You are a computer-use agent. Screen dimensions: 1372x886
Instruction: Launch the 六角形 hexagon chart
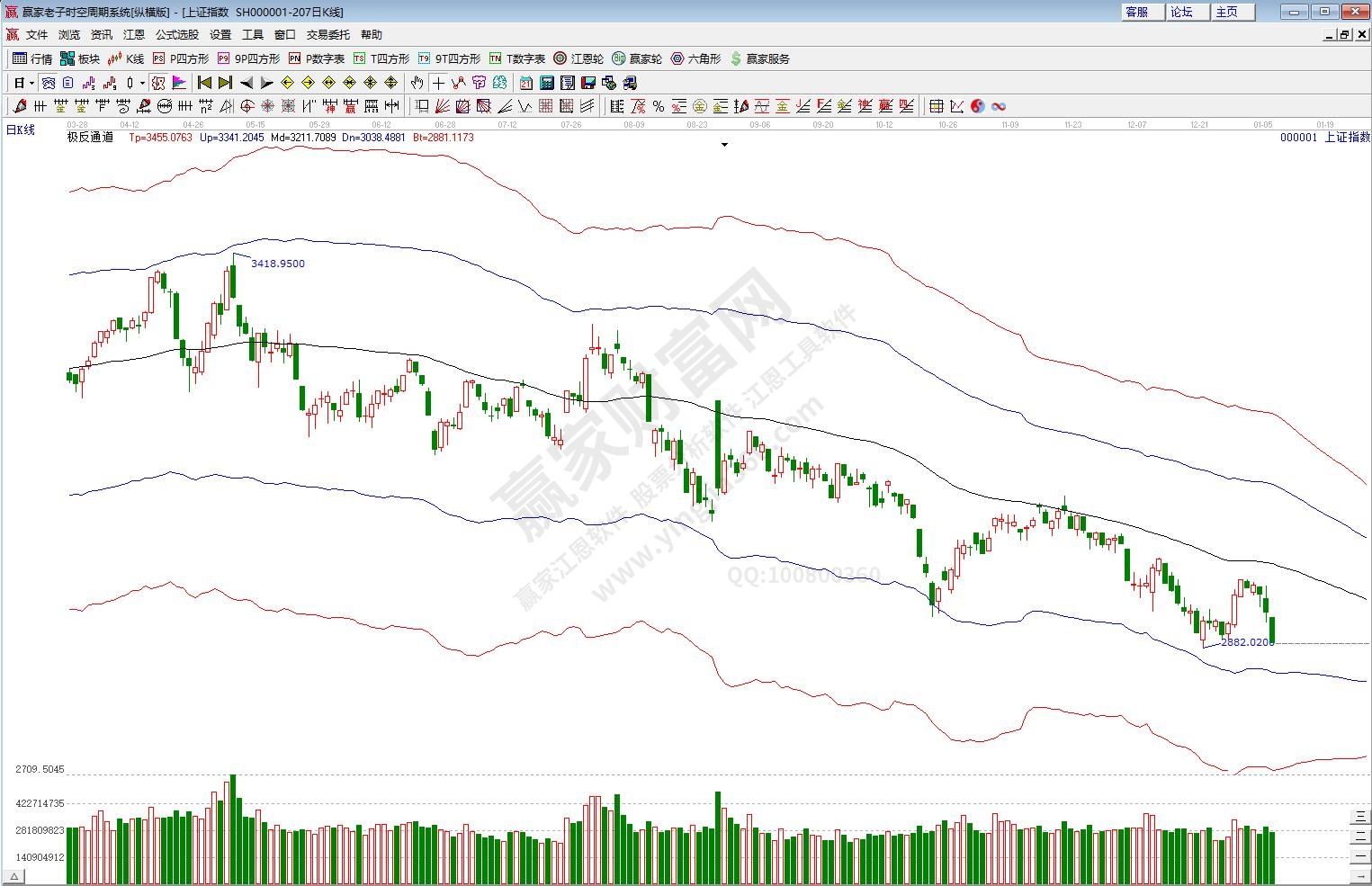(x=695, y=58)
